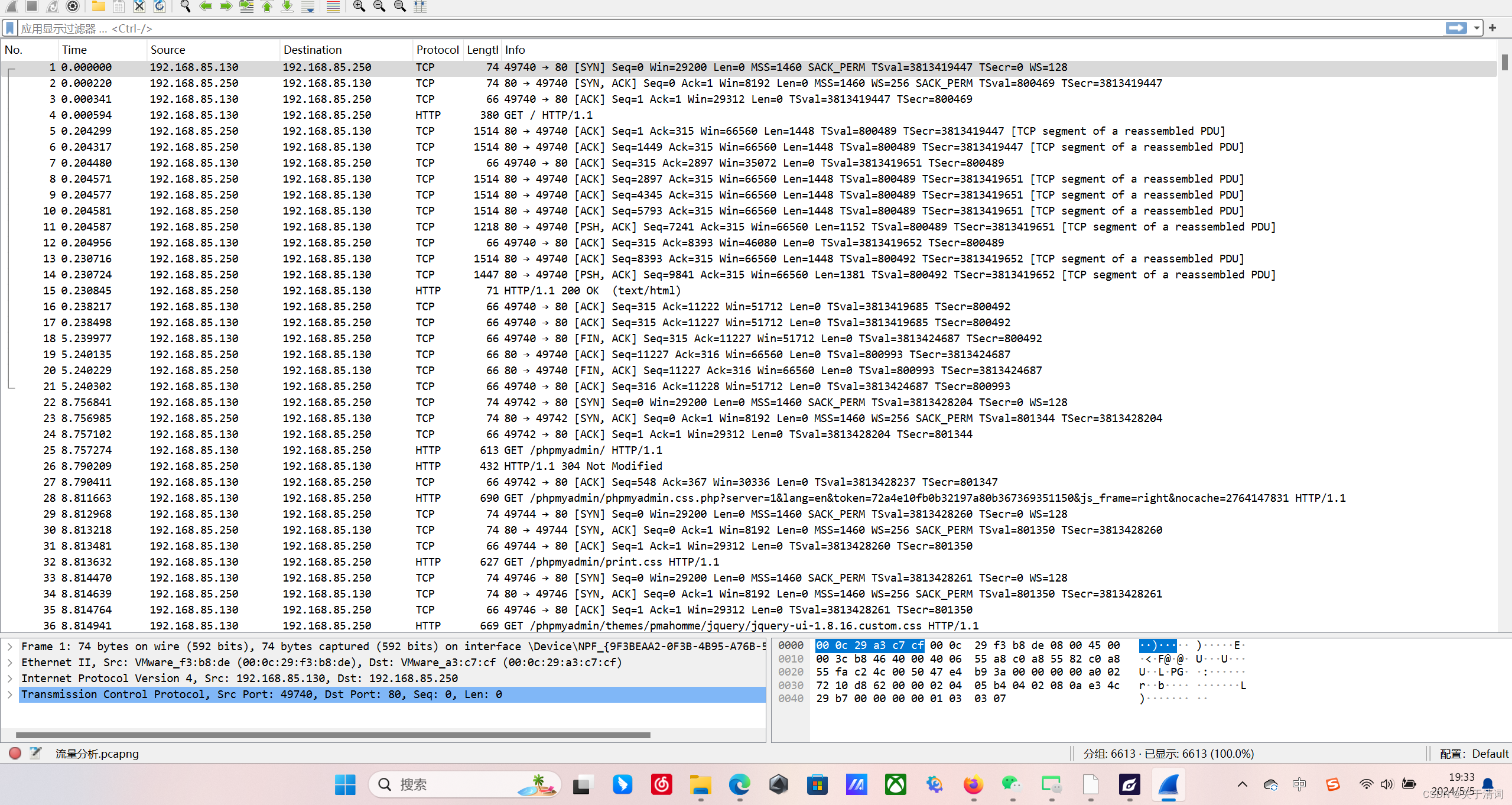The width and height of the screenshot is (1512, 805).
Task: Toggle packet list colorize rules icon
Action: 333,7
